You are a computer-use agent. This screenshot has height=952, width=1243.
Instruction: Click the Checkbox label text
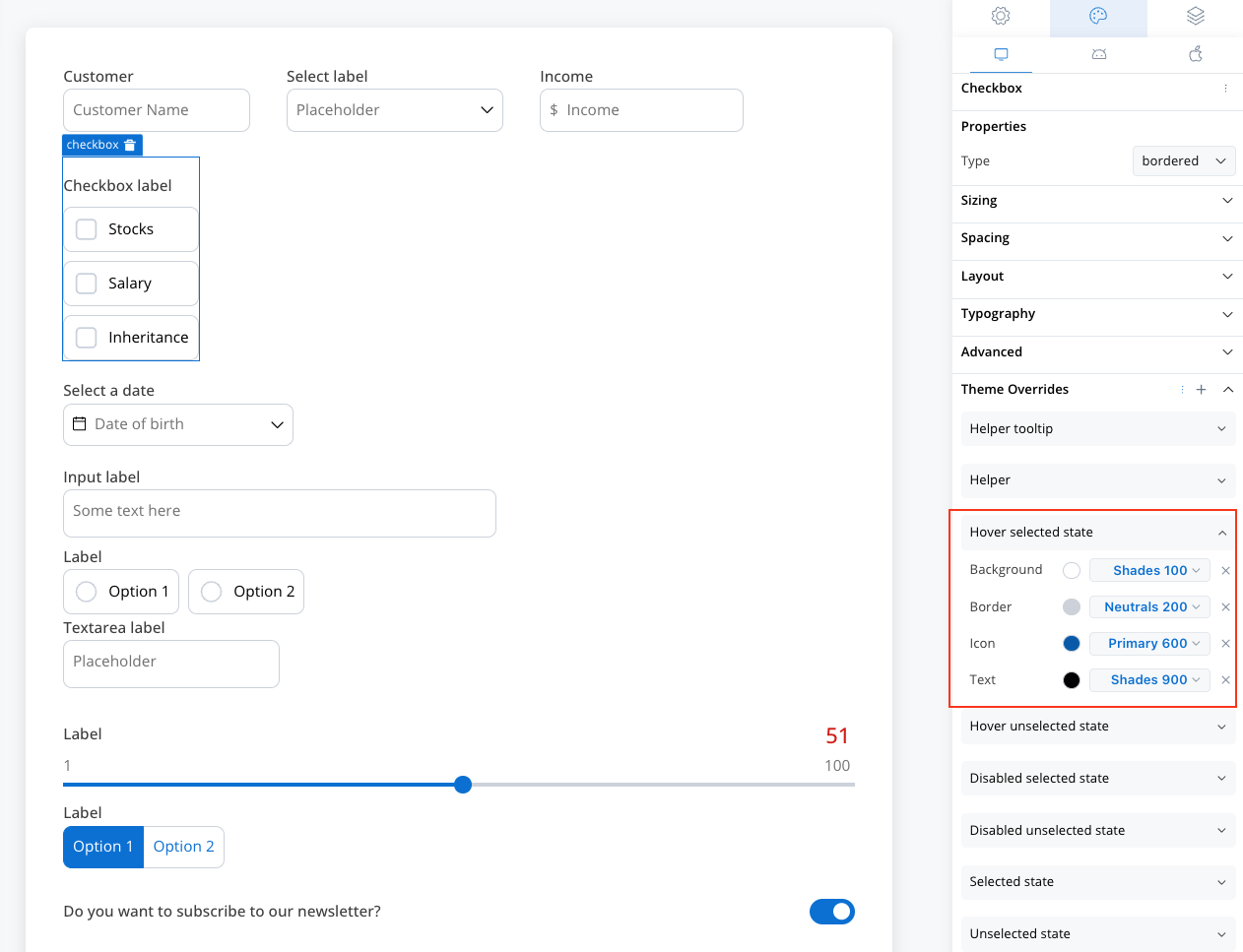point(118,186)
